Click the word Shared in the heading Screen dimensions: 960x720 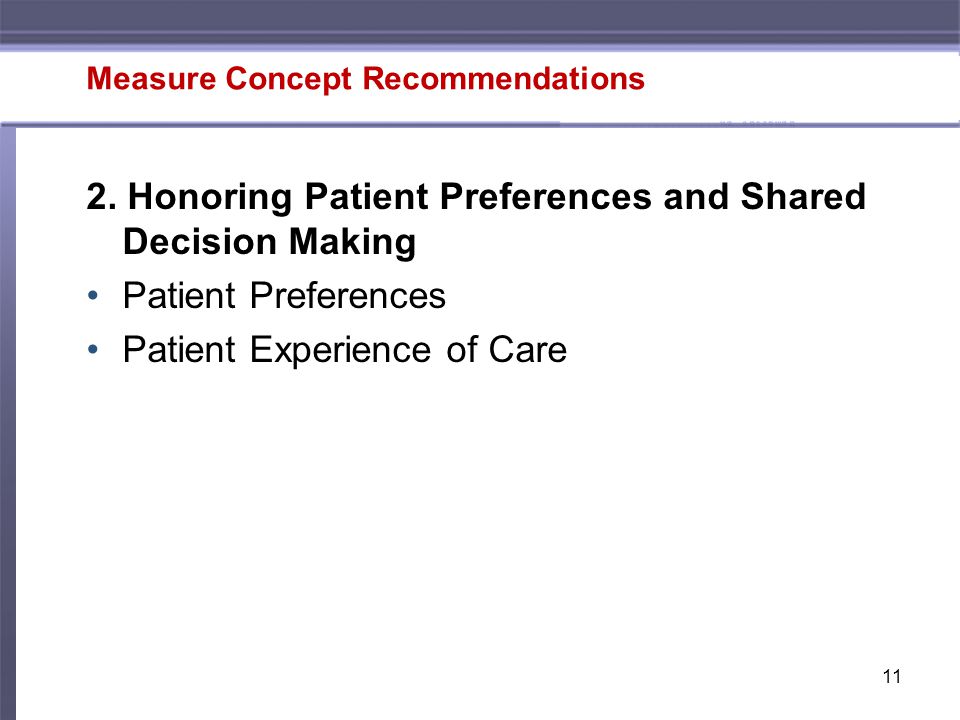[x=803, y=197]
